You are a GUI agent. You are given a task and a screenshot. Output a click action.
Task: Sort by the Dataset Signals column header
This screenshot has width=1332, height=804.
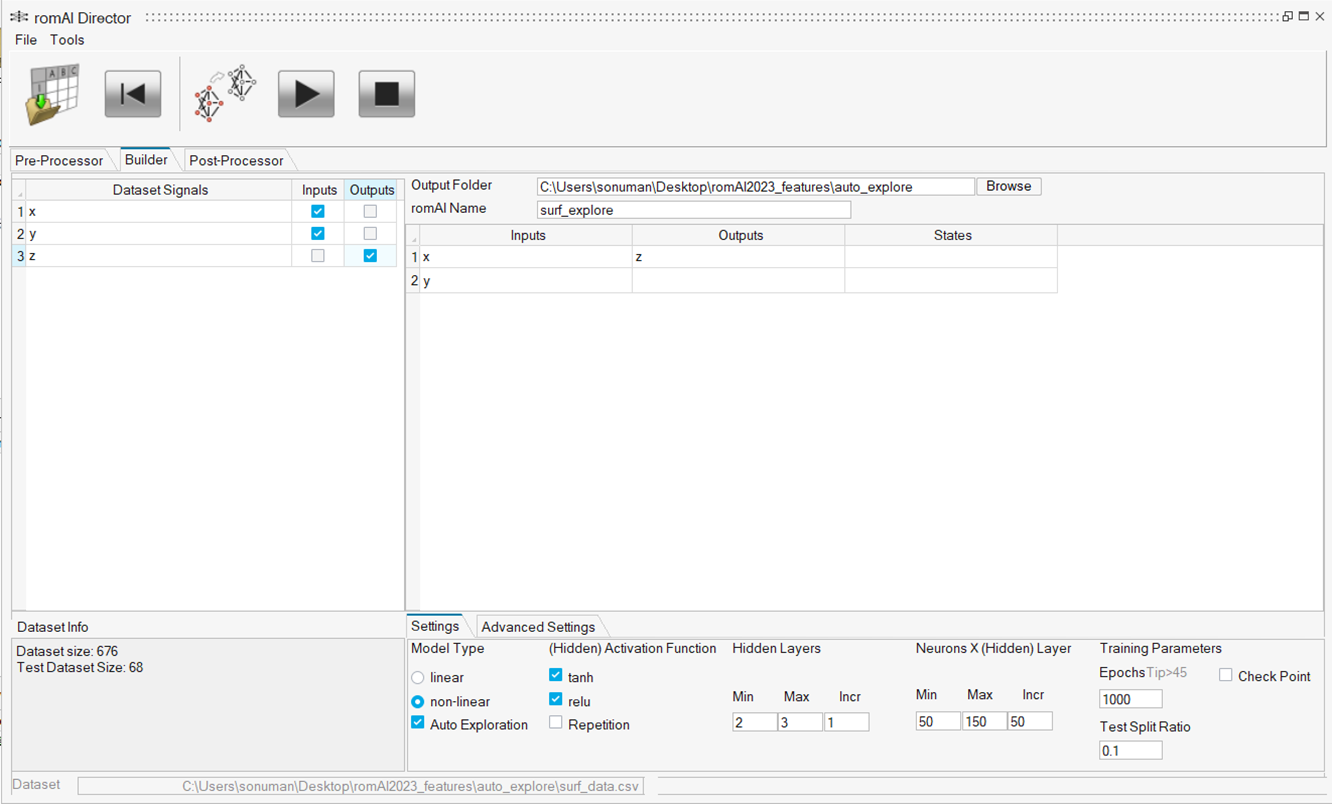[160, 190]
